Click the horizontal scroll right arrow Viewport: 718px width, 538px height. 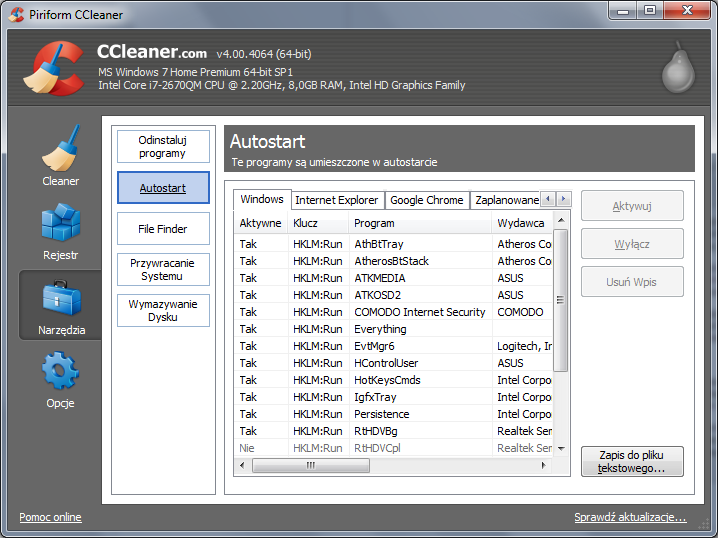point(544,466)
